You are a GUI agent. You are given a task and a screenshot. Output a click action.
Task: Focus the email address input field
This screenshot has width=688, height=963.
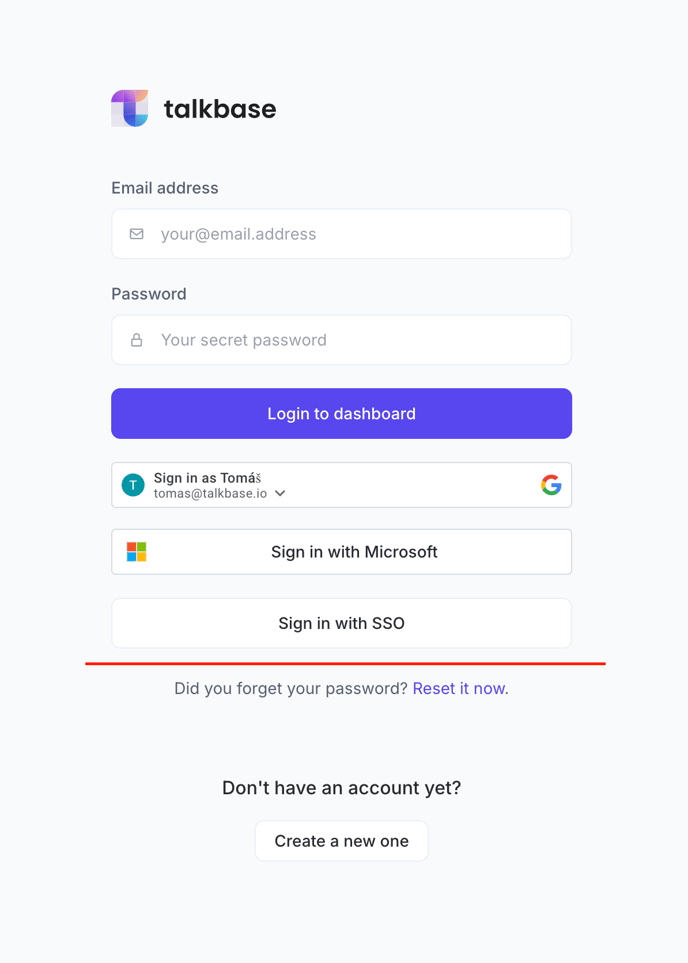[342, 234]
